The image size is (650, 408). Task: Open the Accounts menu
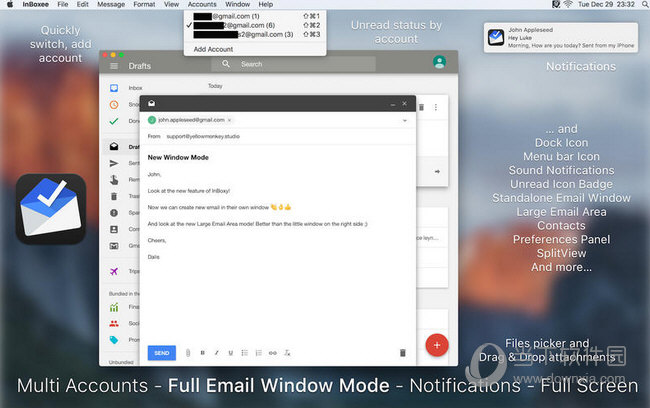point(202,4)
